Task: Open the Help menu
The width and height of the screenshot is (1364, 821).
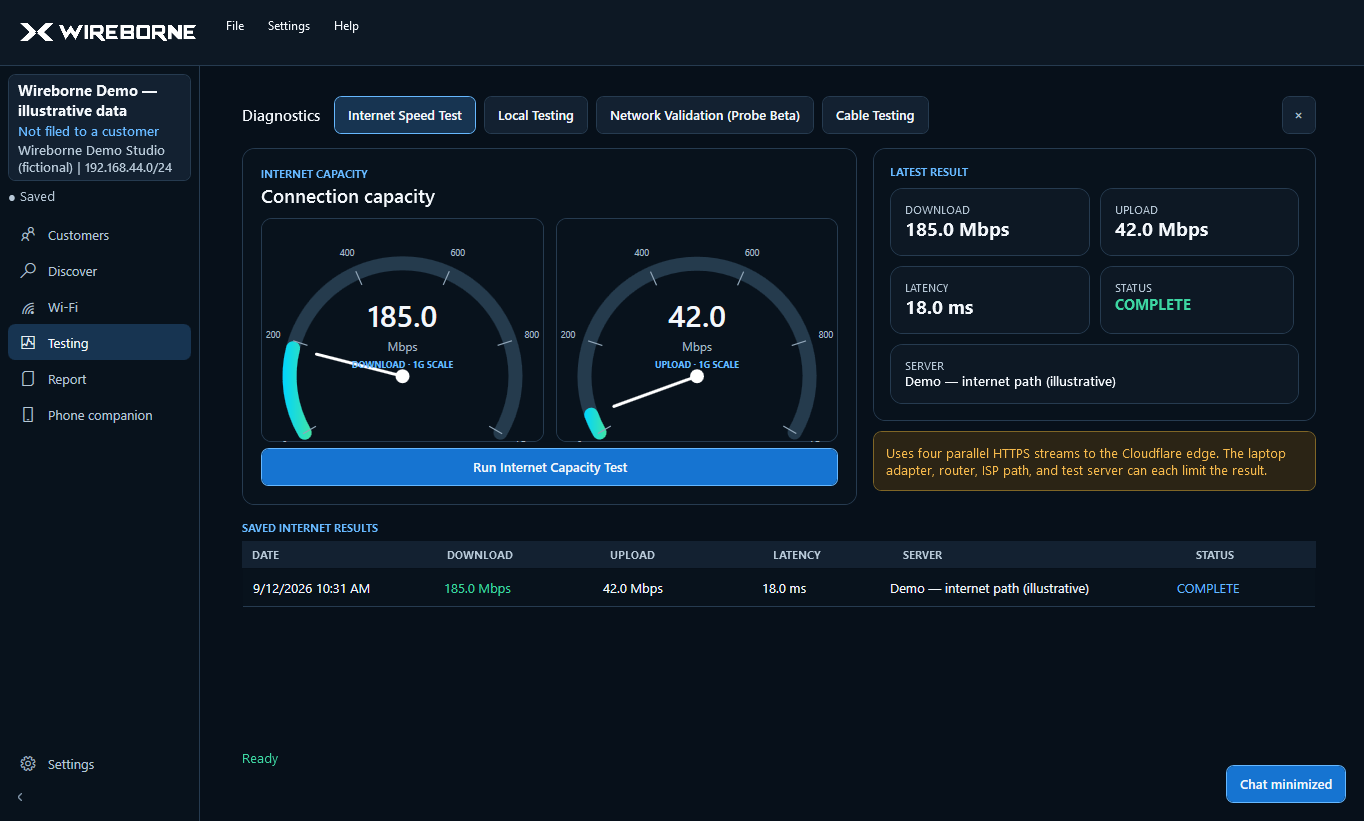Action: 346,26
